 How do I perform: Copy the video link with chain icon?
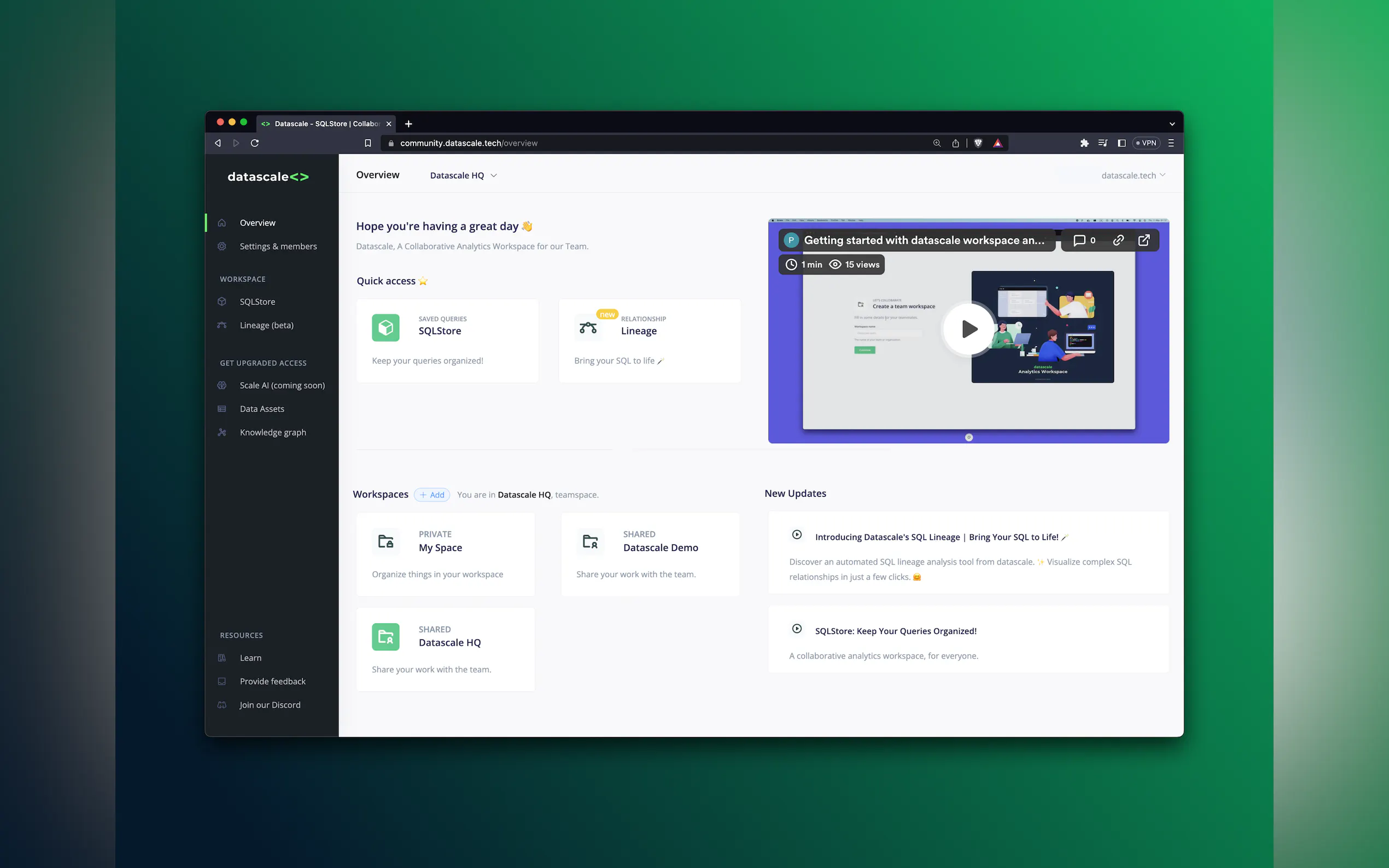(1118, 240)
